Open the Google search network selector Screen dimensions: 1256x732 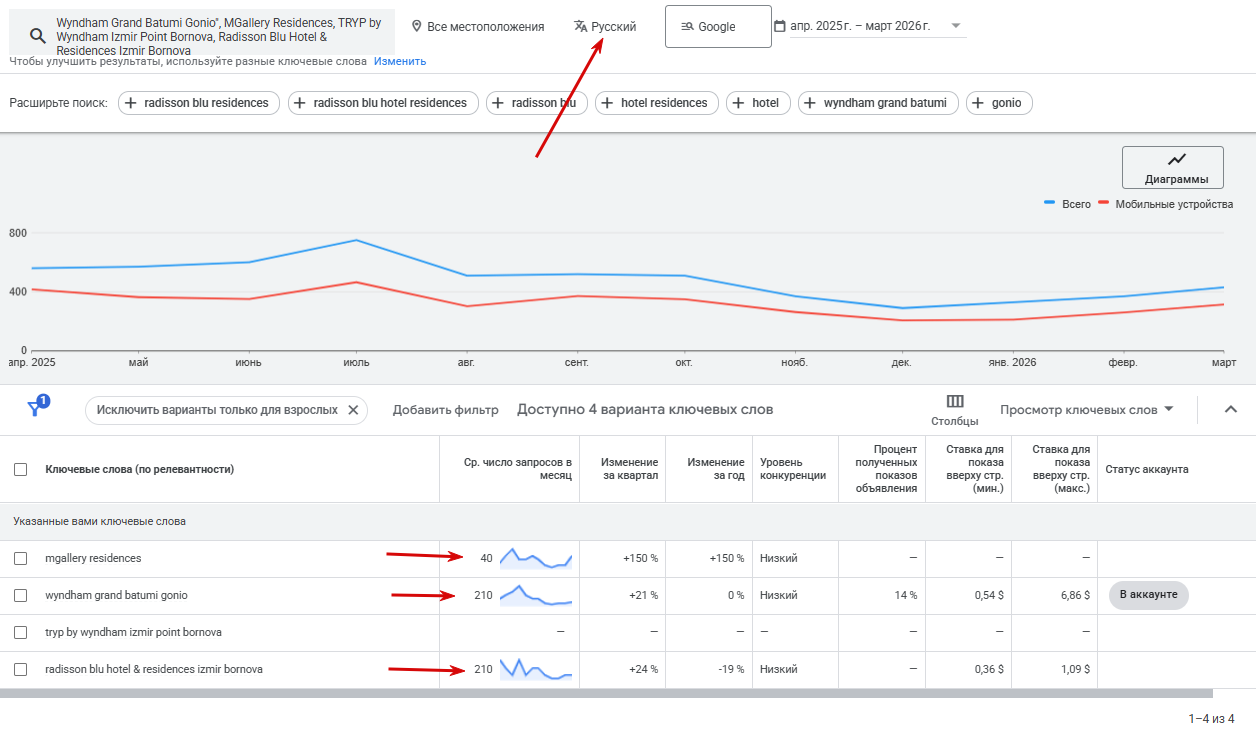[x=718, y=26]
